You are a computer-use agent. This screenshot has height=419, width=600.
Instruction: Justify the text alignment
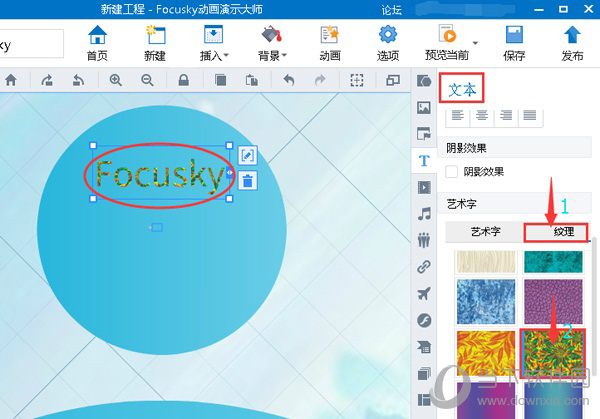530,115
